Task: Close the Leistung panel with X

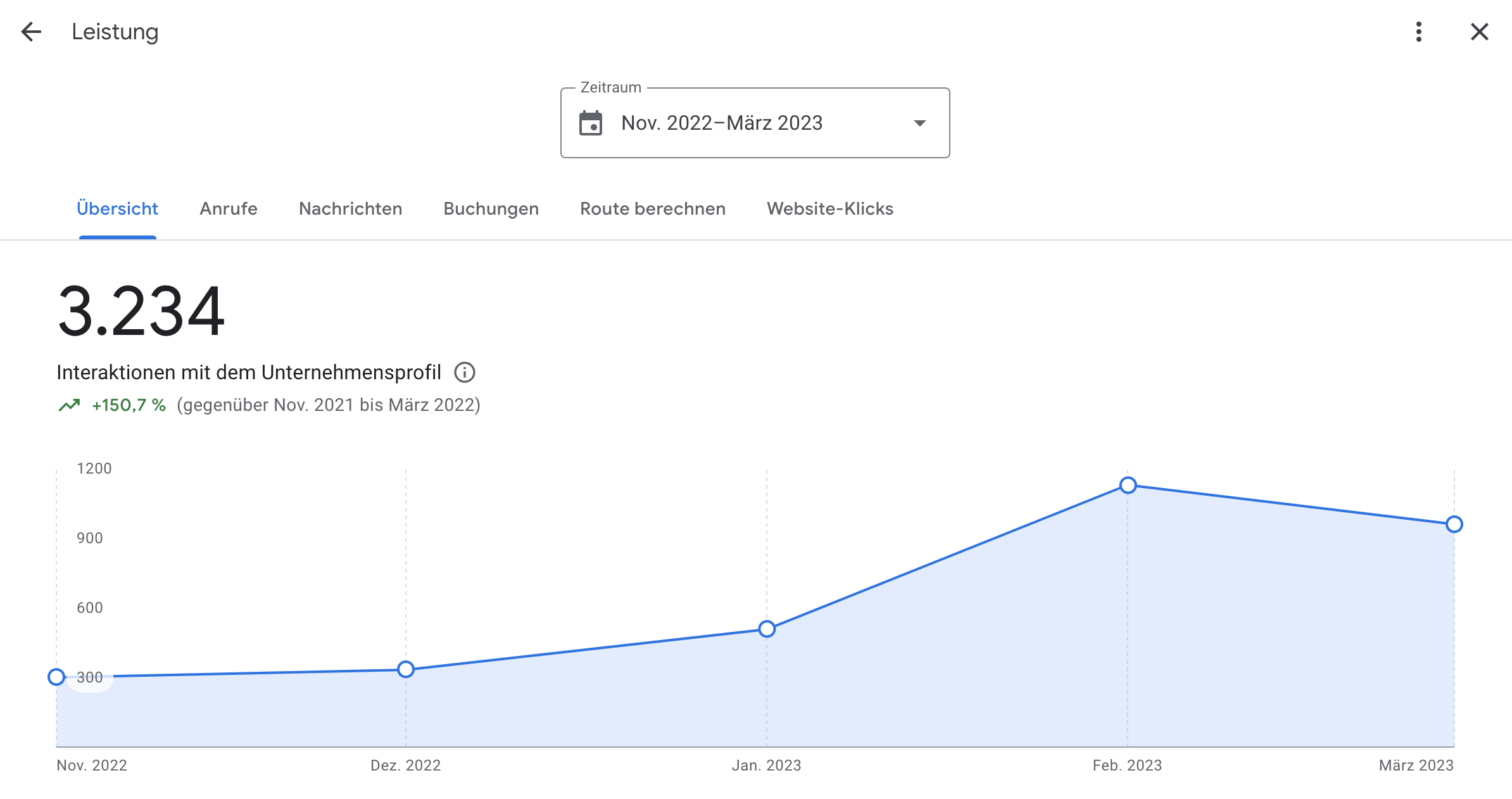Action: click(1479, 32)
